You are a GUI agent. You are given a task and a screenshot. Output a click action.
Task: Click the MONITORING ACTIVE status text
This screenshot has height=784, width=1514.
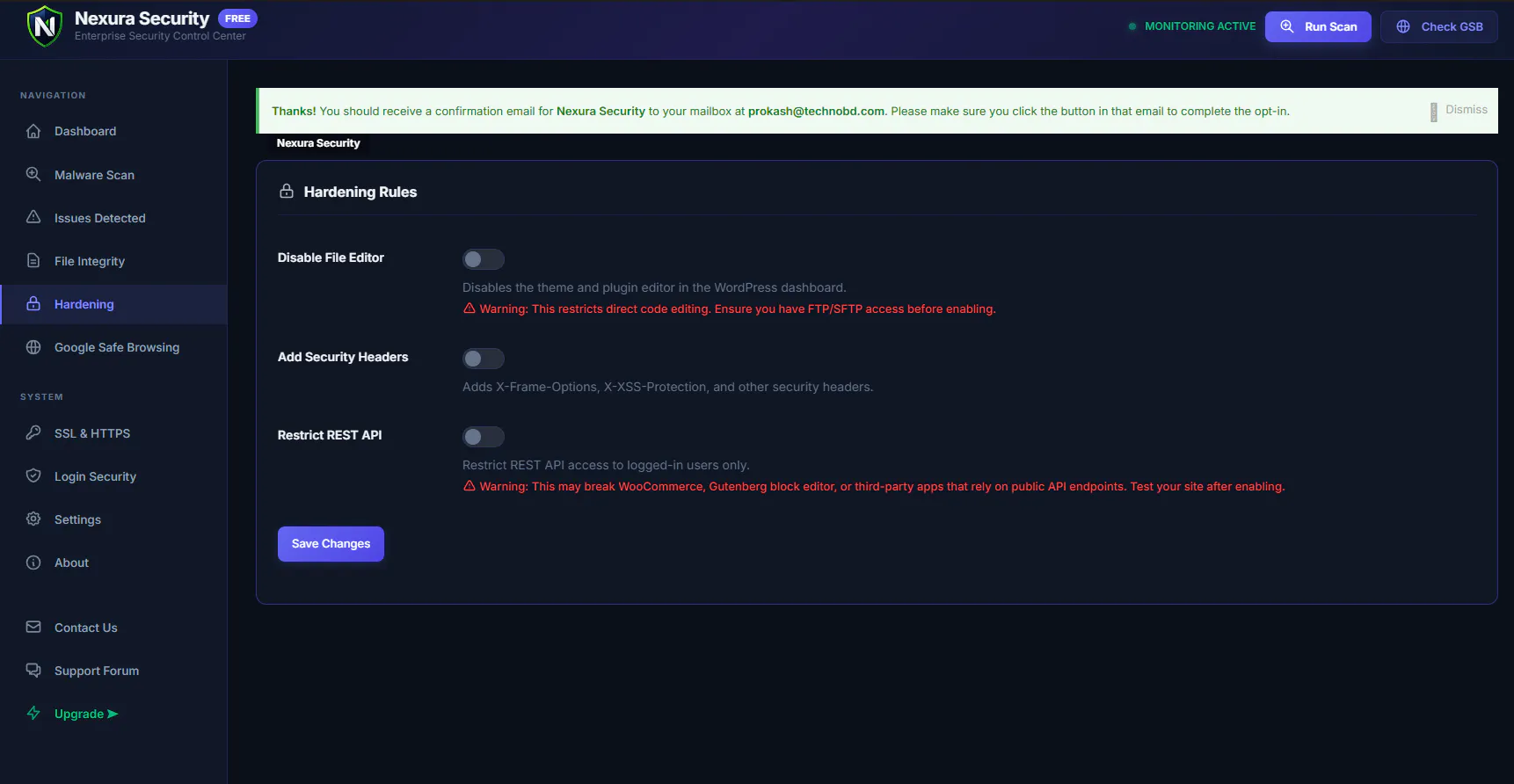point(1200,26)
